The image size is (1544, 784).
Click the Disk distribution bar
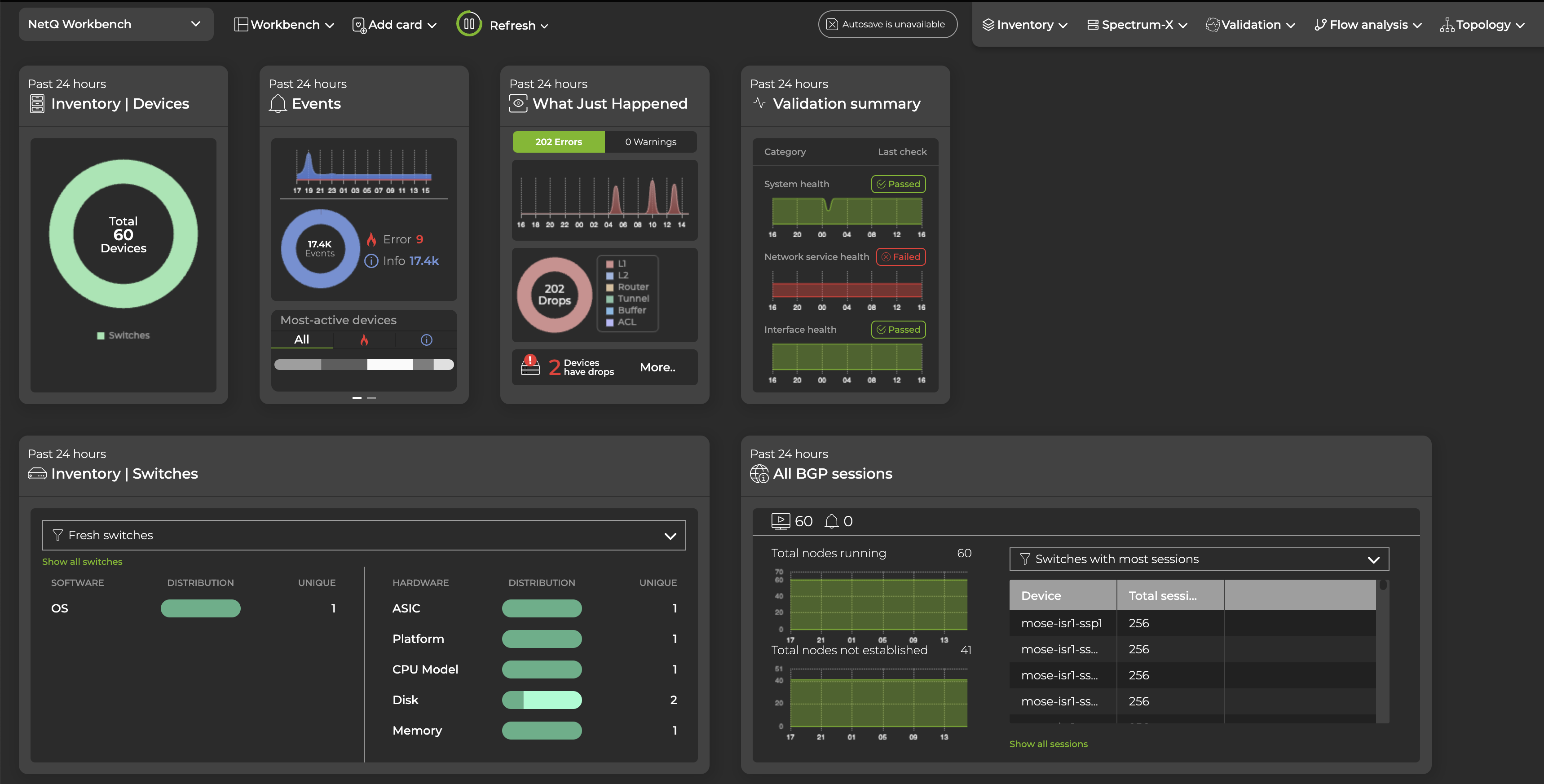pyautogui.click(x=541, y=700)
